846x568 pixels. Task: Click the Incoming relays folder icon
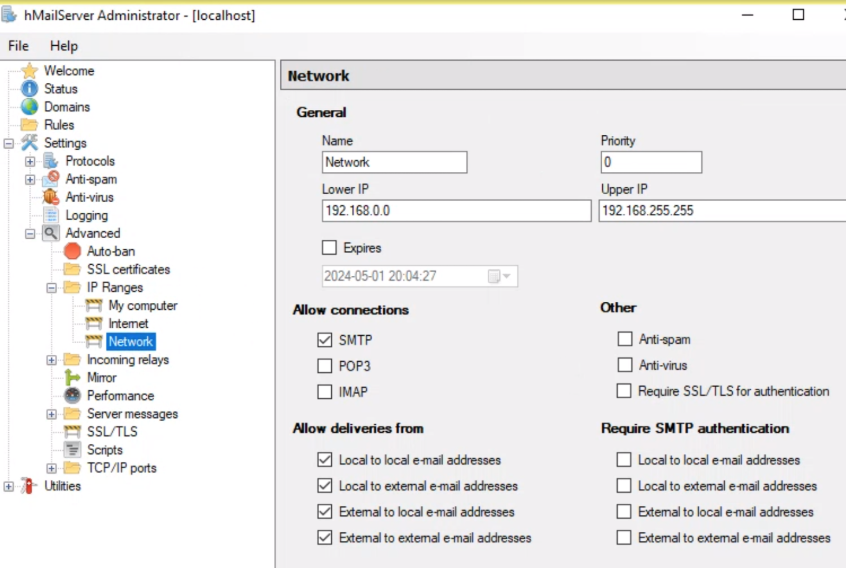[x=72, y=359]
